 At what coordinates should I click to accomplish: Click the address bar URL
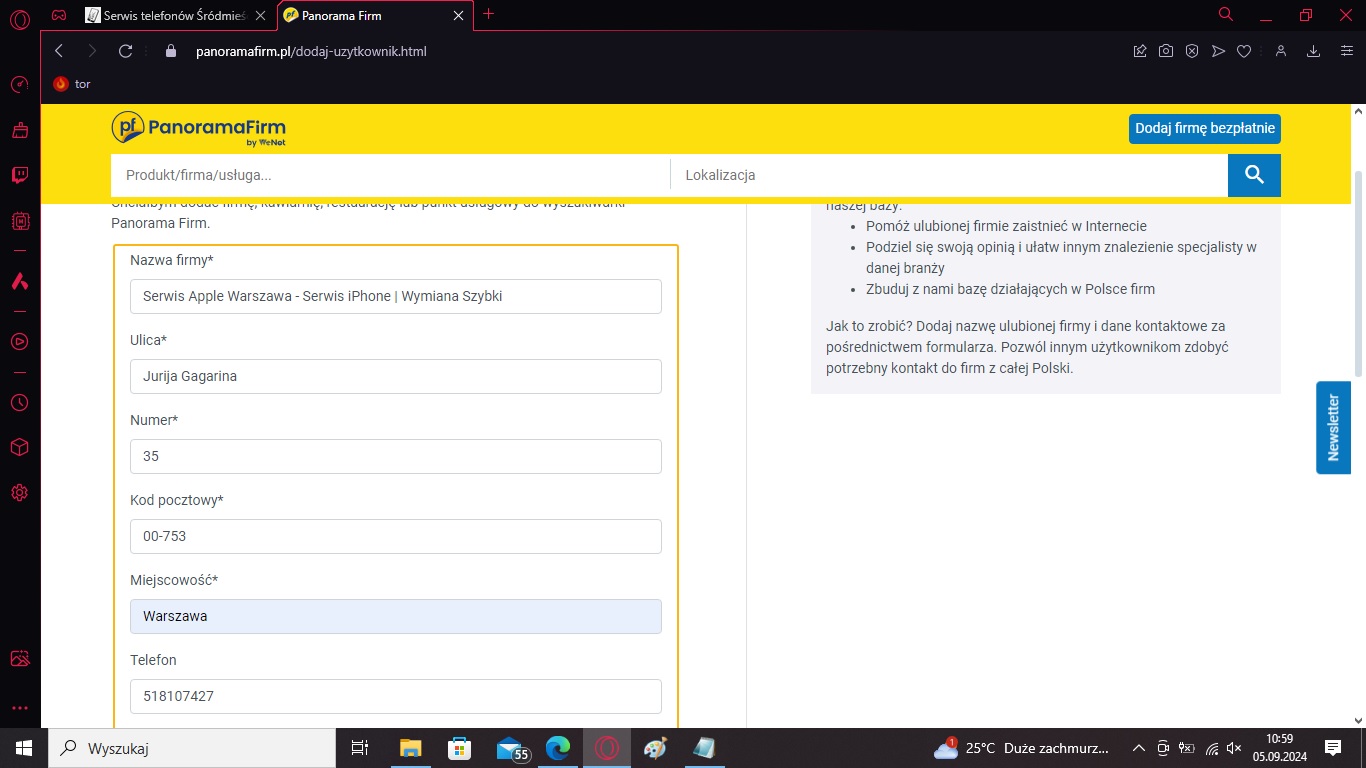pos(311,51)
